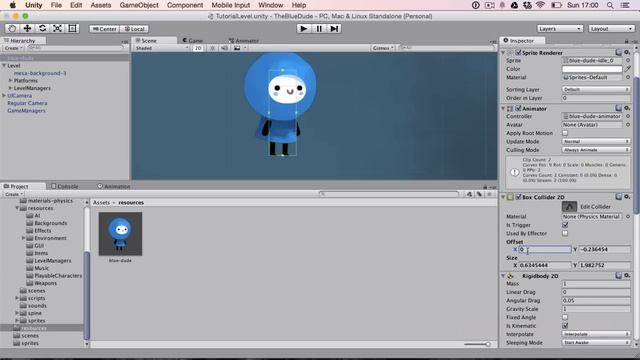Enable Apply Root Motion checkbox

(x=565, y=133)
